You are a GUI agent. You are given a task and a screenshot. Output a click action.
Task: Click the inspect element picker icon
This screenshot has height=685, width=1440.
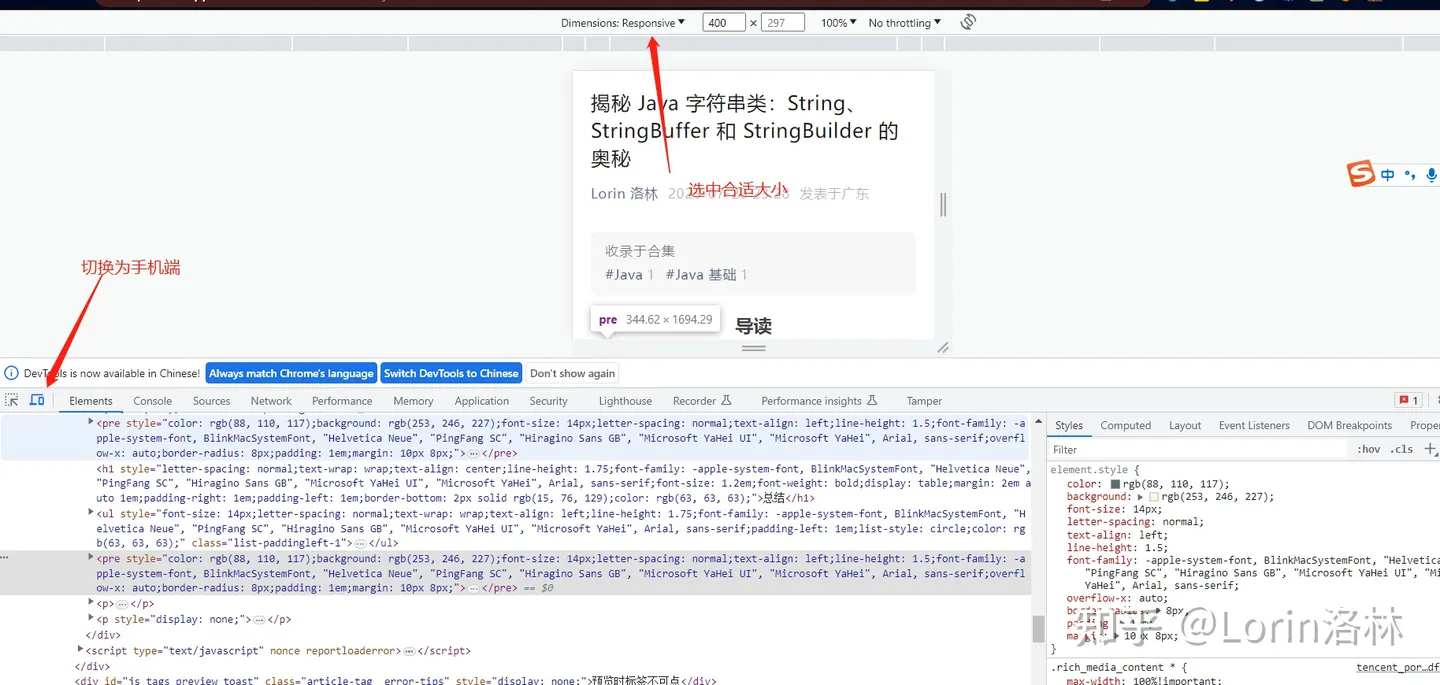[12, 400]
